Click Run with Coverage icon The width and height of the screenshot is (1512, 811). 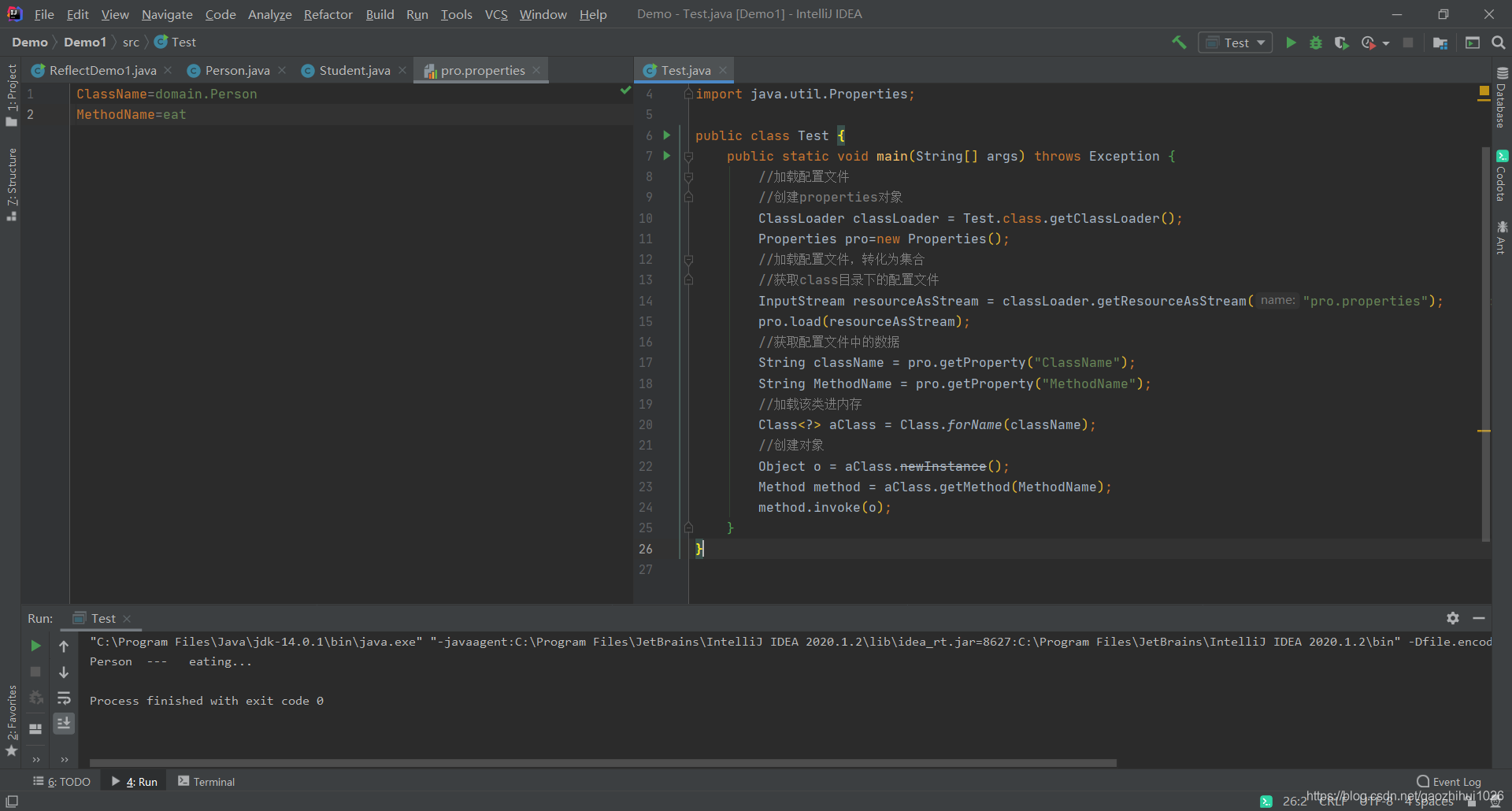(x=1342, y=43)
